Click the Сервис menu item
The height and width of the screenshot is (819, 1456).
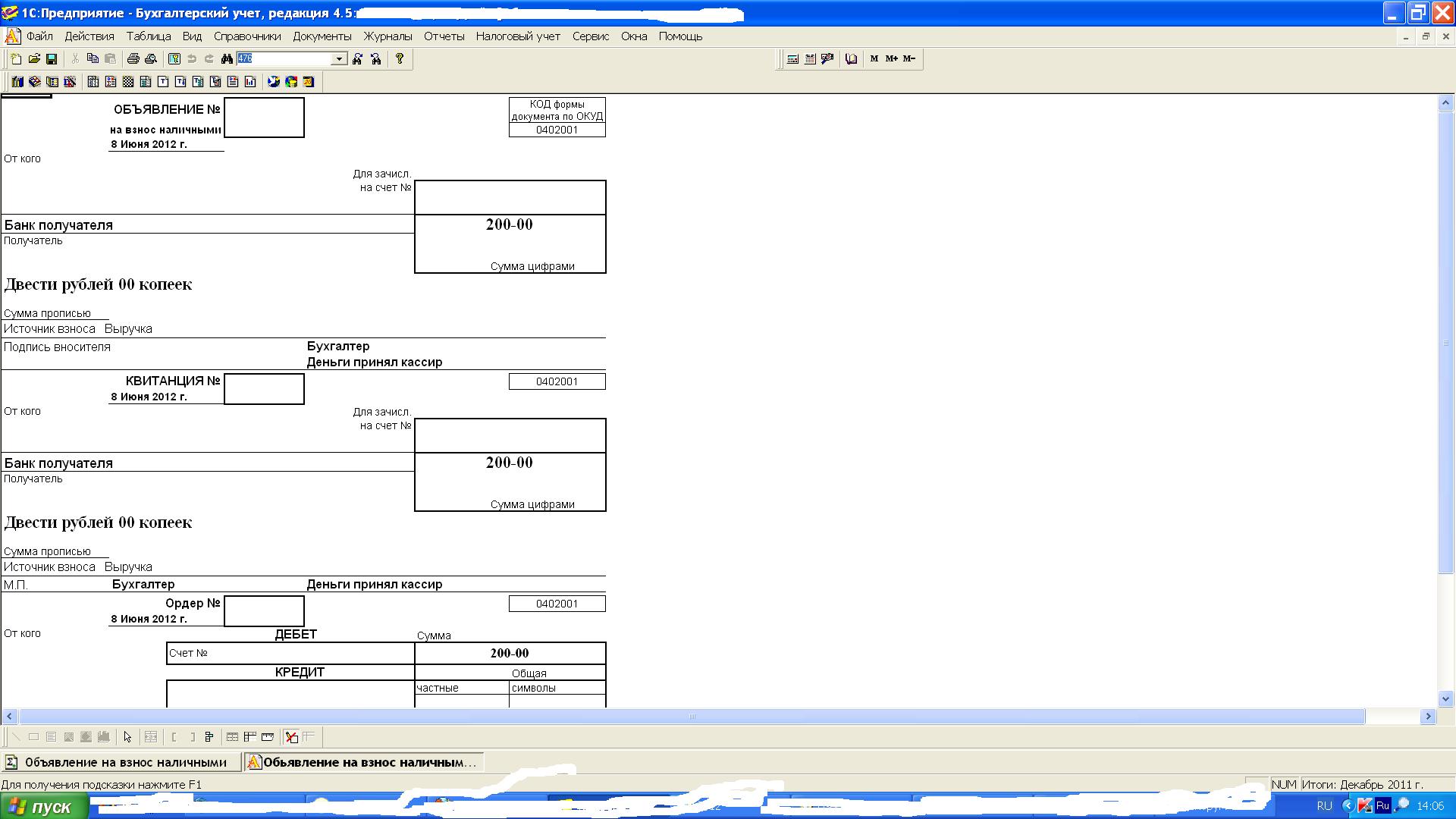[x=590, y=36]
